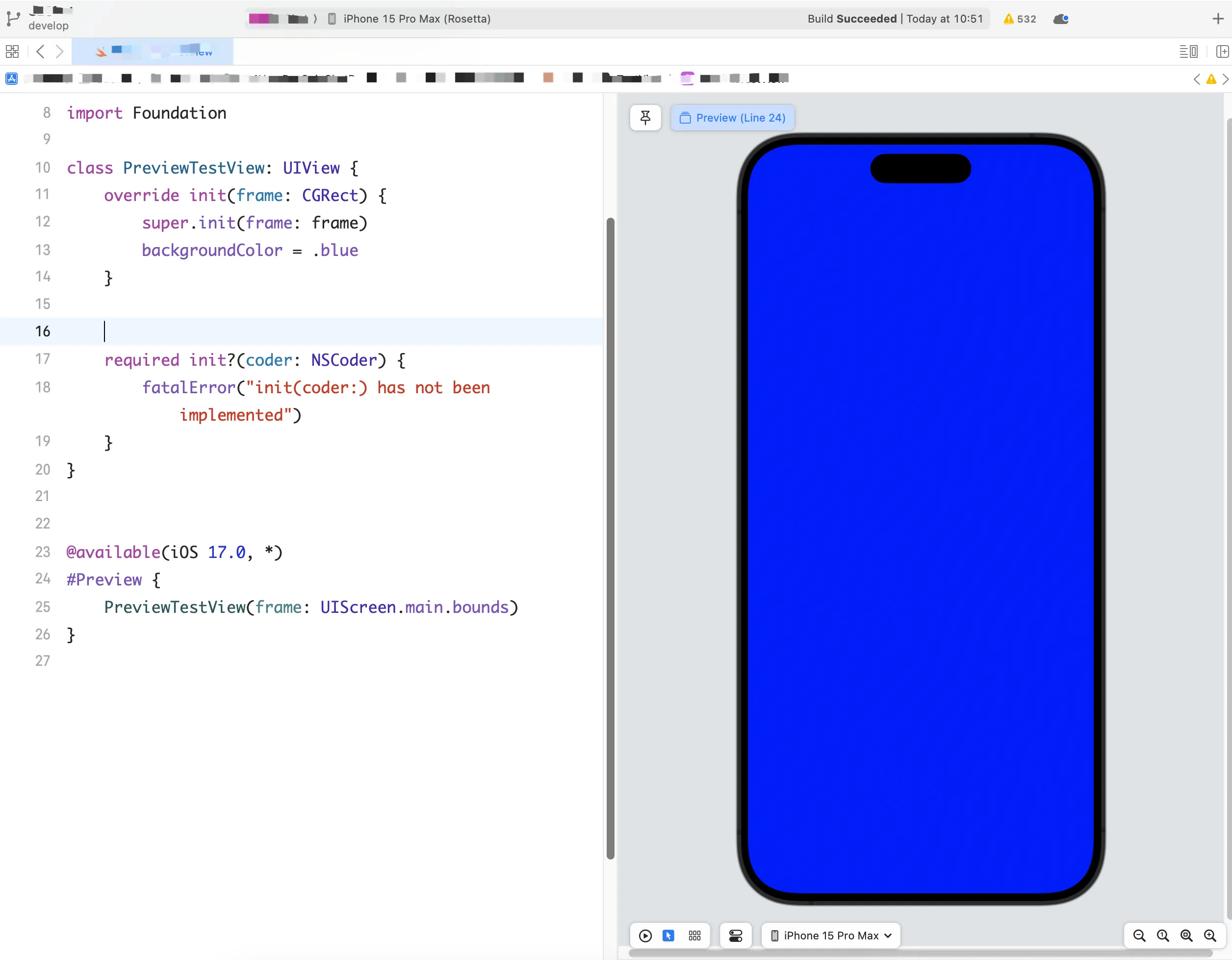This screenshot has height=960, width=1232.
Task: Switch to Live preview mode
Action: click(x=645, y=936)
